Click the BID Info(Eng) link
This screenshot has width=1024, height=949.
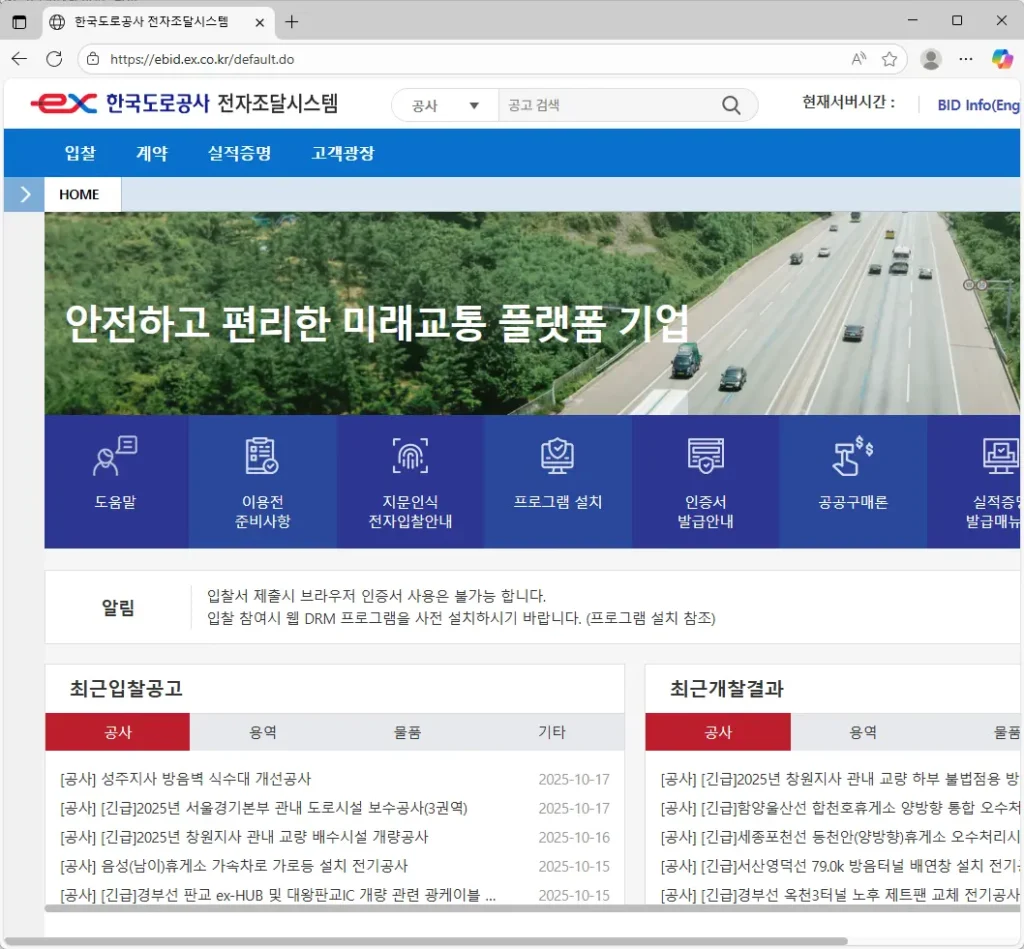[977, 105]
